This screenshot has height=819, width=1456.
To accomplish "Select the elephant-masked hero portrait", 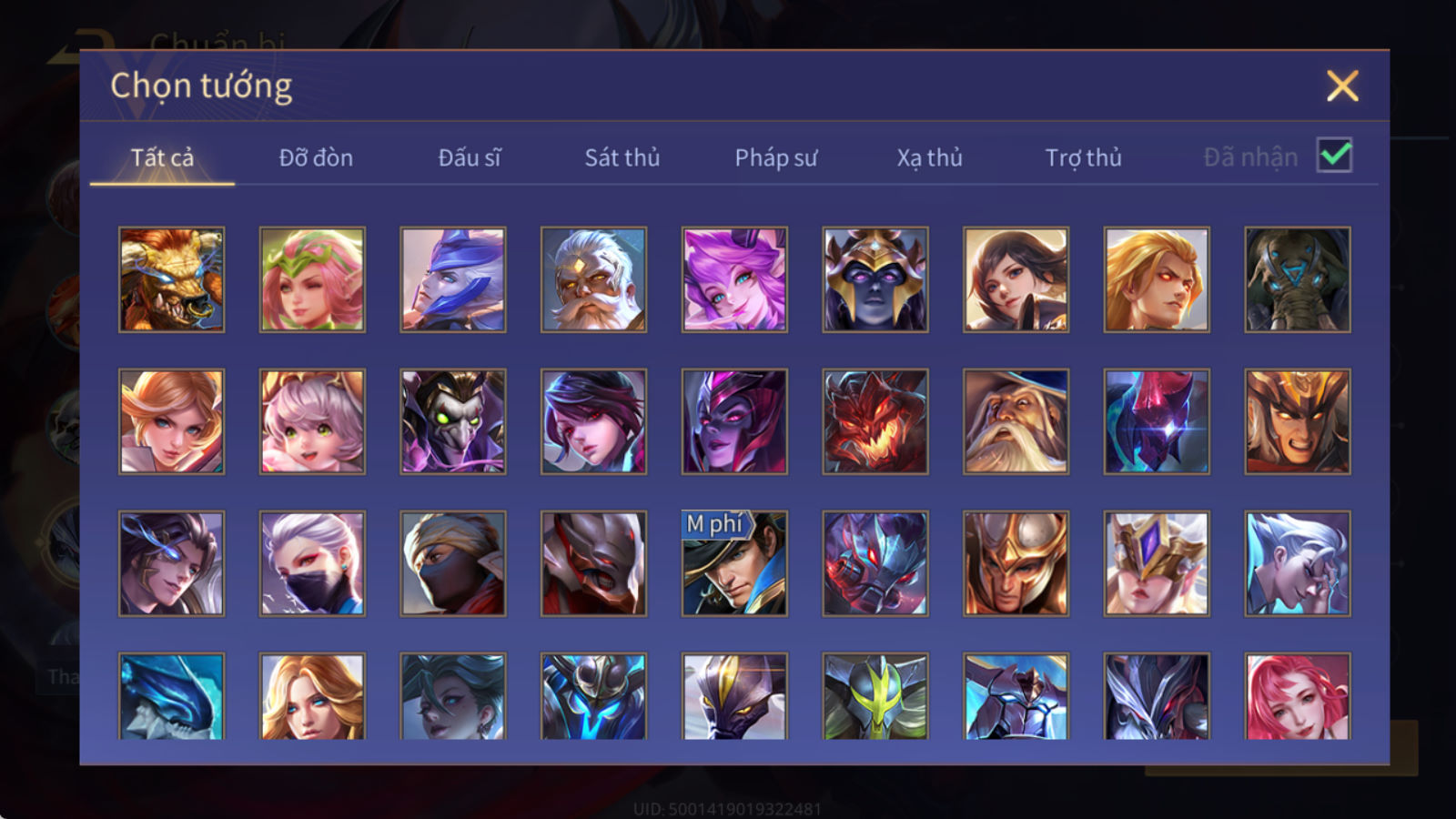I will (x=1298, y=279).
